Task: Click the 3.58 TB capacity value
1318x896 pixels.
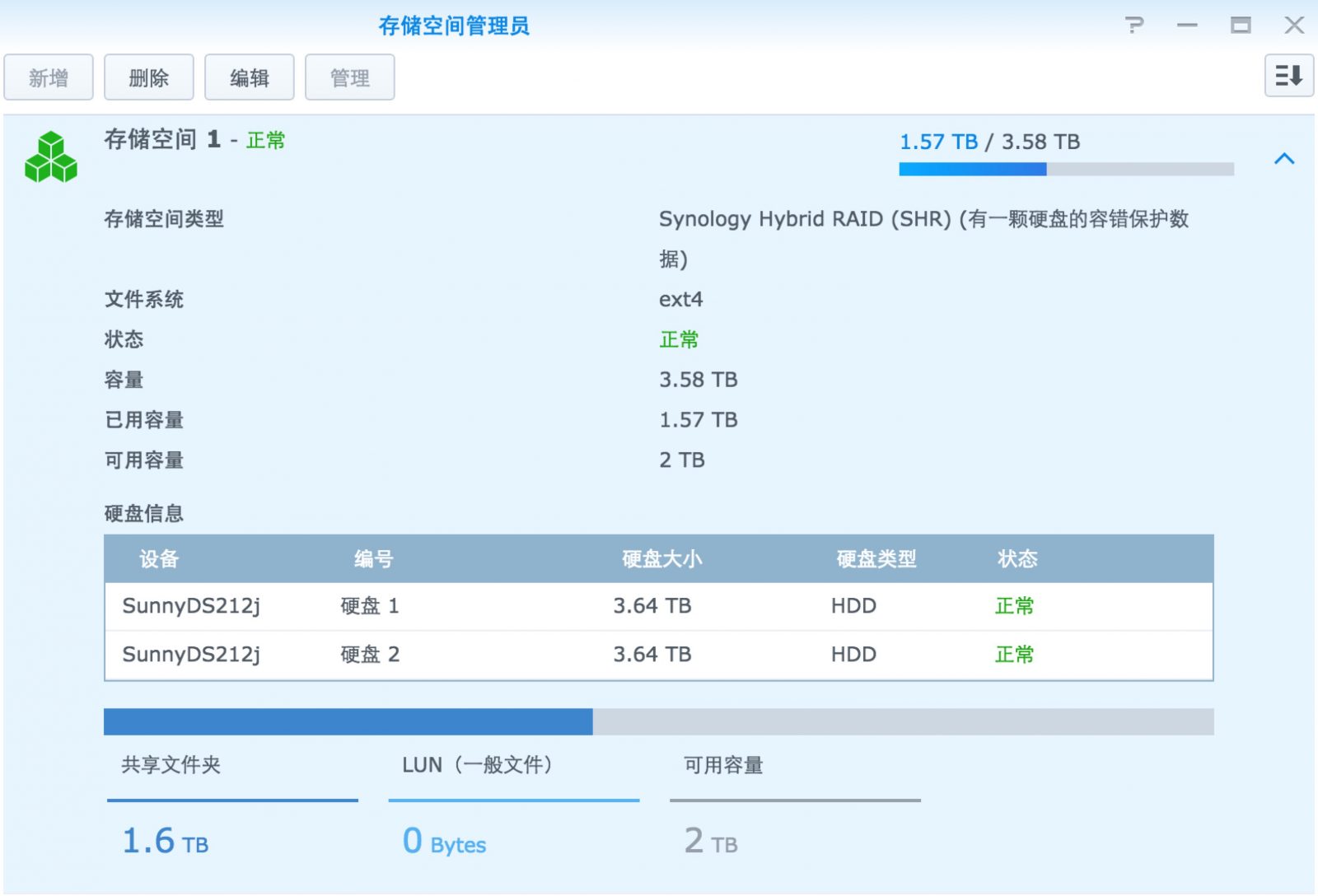Action: [699, 380]
